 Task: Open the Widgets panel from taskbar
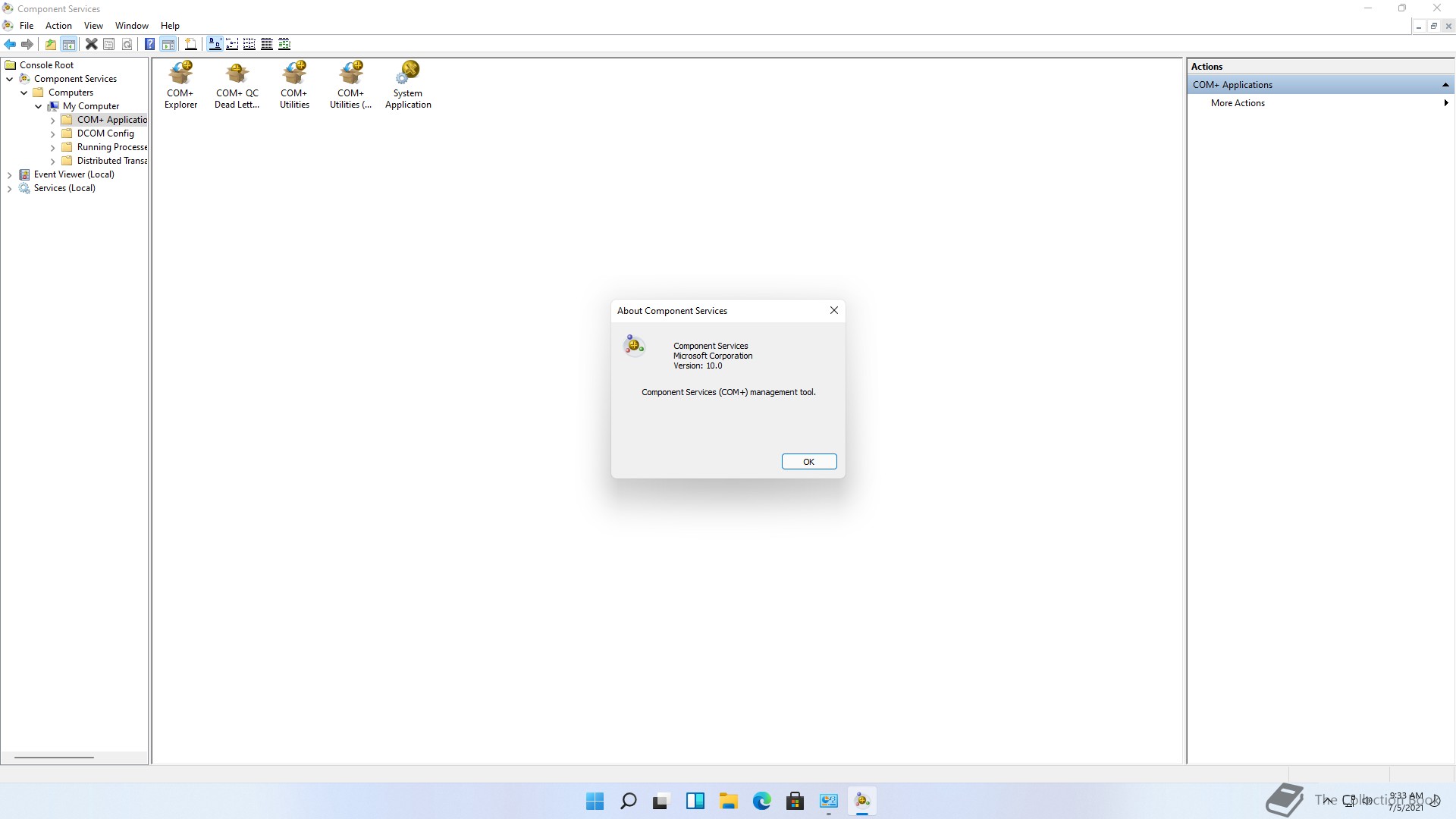(x=695, y=801)
